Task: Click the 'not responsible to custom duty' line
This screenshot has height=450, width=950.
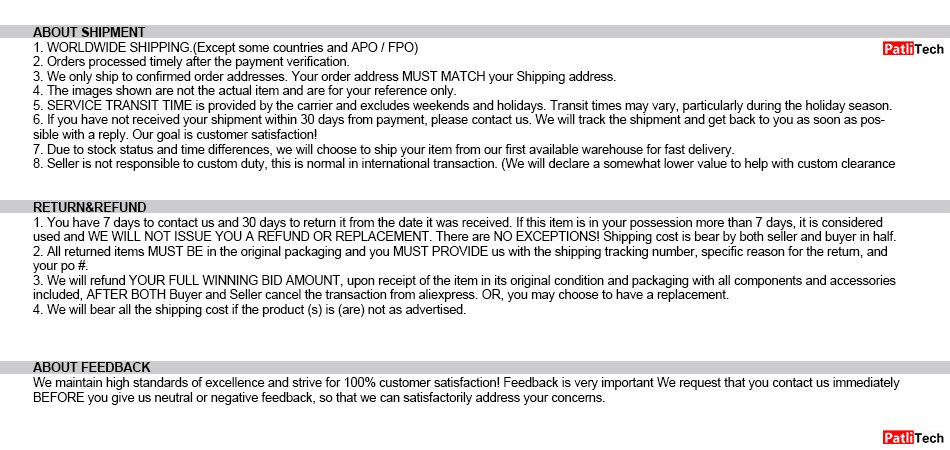Action: pyautogui.click(x=464, y=163)
